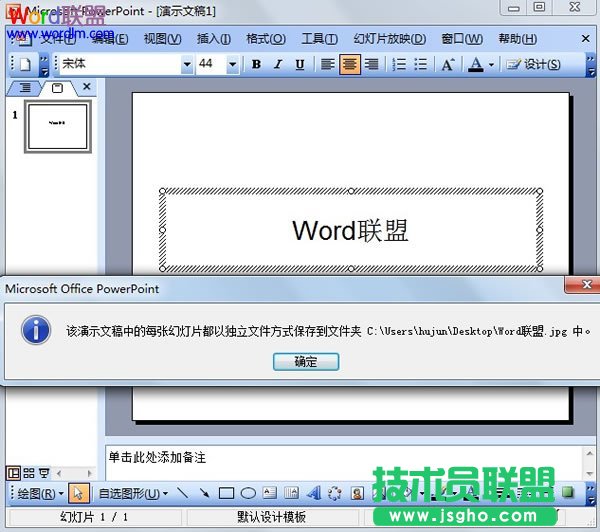Open standard toolbar options beside New icon
This screenshot has width=600, height=532.
(x=44, y=65)
